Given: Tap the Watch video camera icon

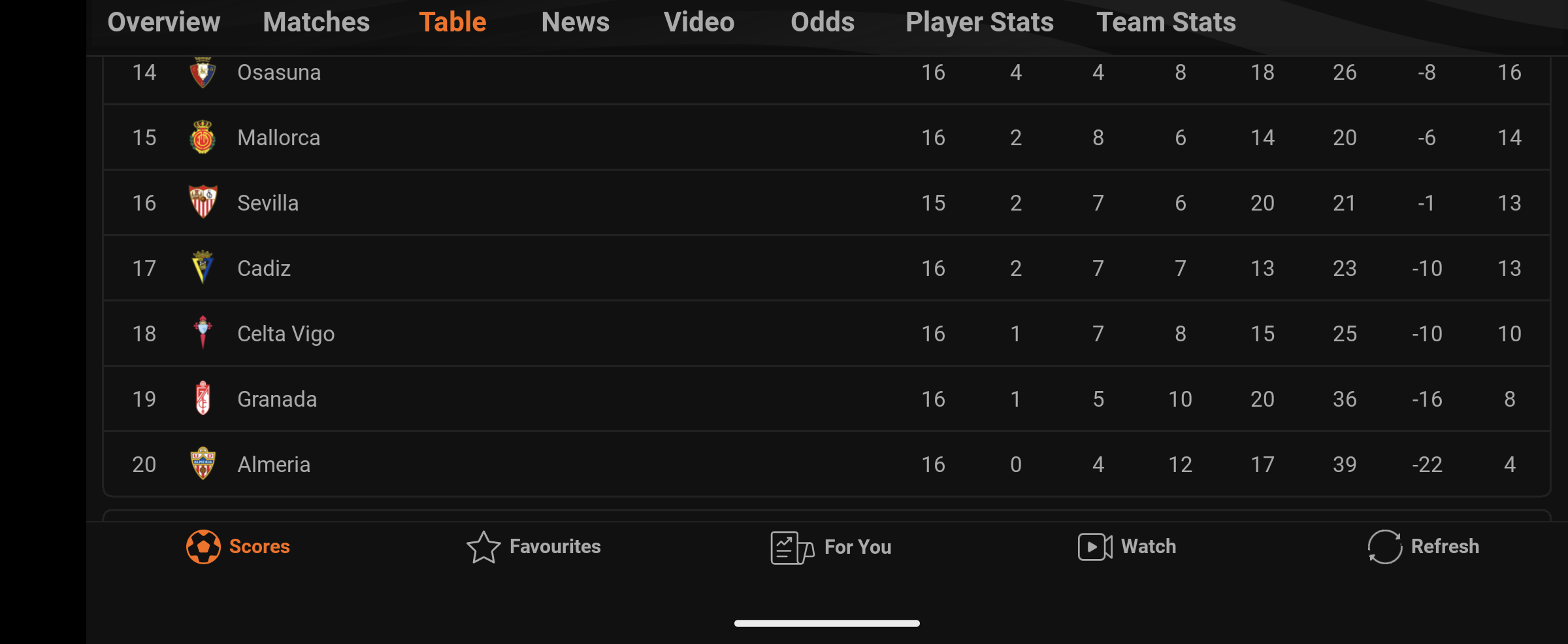Looking at the screenshot, I should pos(1095,547).
